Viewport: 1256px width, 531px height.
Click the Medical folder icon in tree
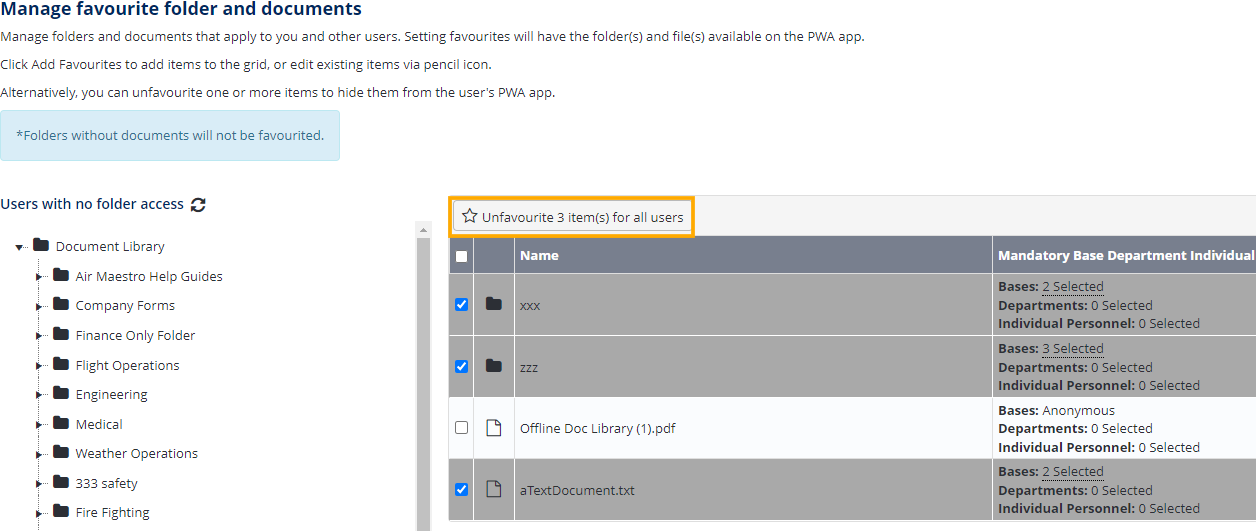coord(61,424)
